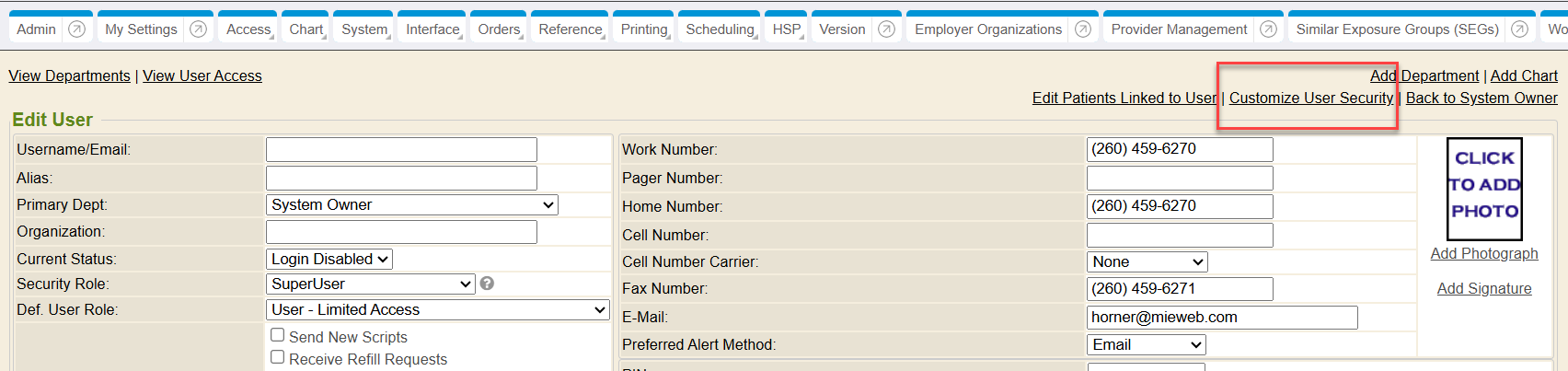Click arrow icon next to Similar Exposure Groups

pos(1520,29)
